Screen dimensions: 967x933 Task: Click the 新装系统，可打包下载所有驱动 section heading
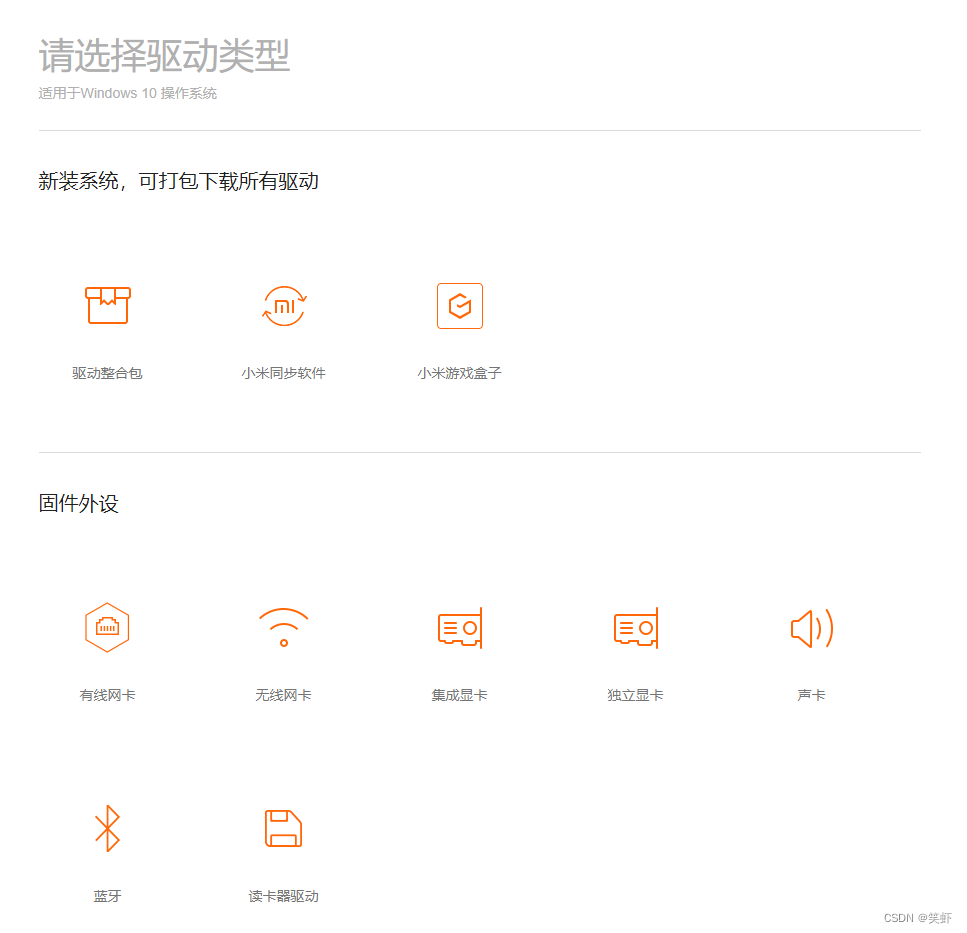click(178, 181)
